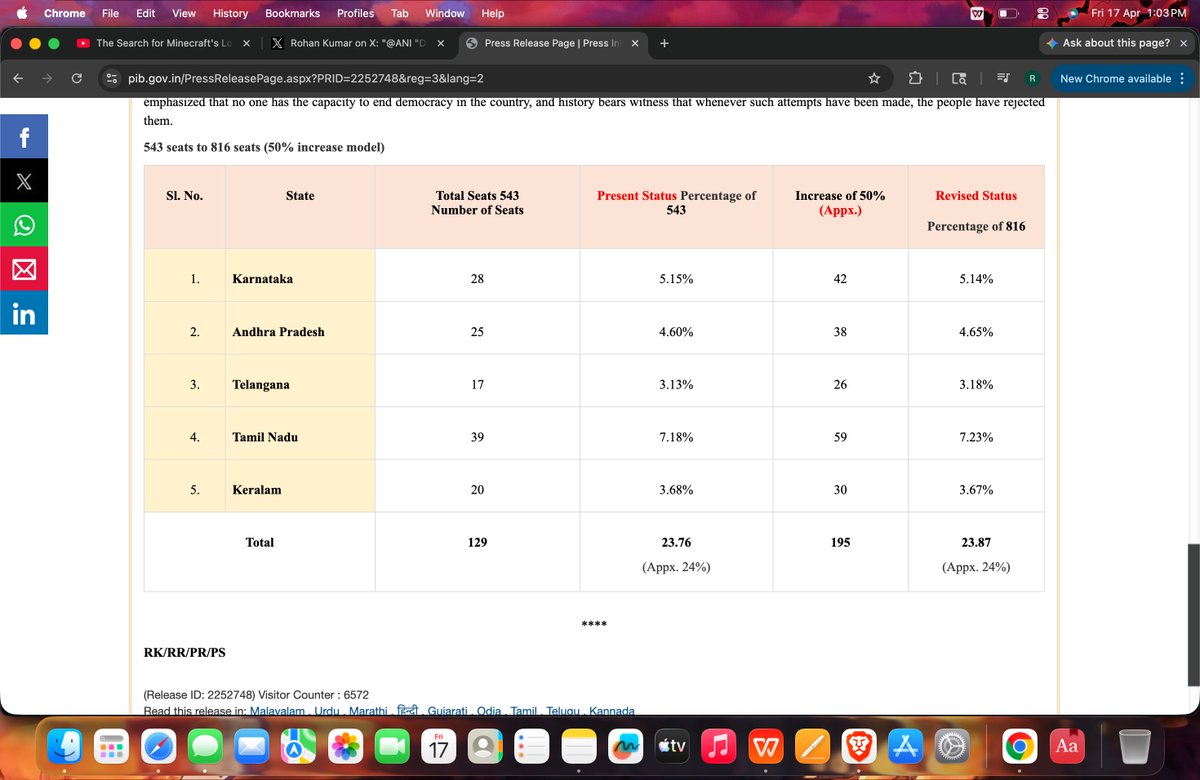Open the Edit menu
Image resolution: width=1200 pixels, height=780 pixels.
pos(146,13)
